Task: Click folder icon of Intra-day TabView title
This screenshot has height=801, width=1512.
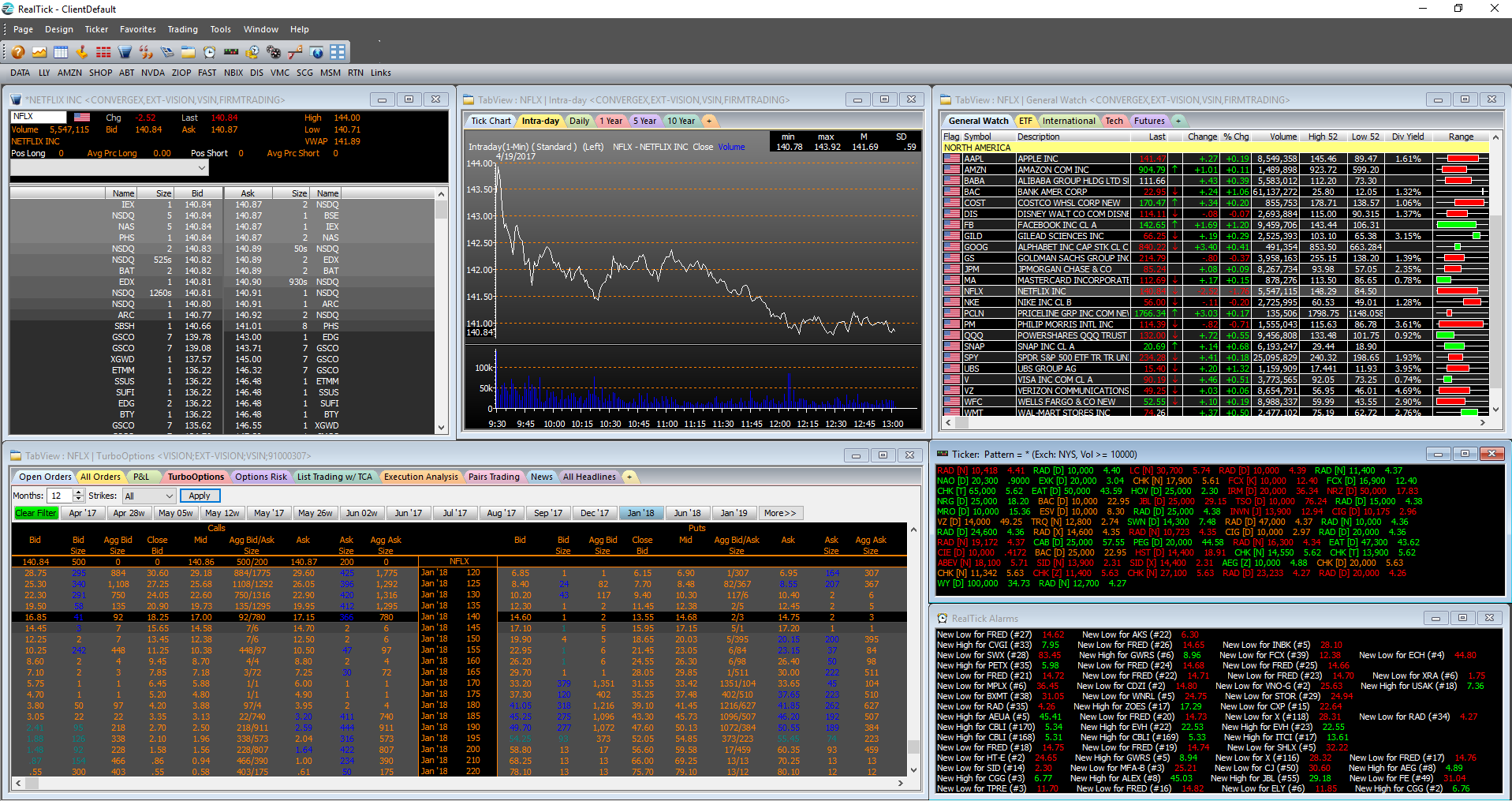Action: click(x=469, y=100)
